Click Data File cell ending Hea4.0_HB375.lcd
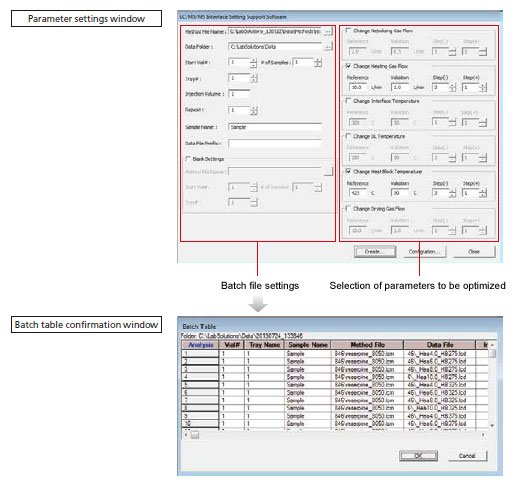 (x=440, y=416)
